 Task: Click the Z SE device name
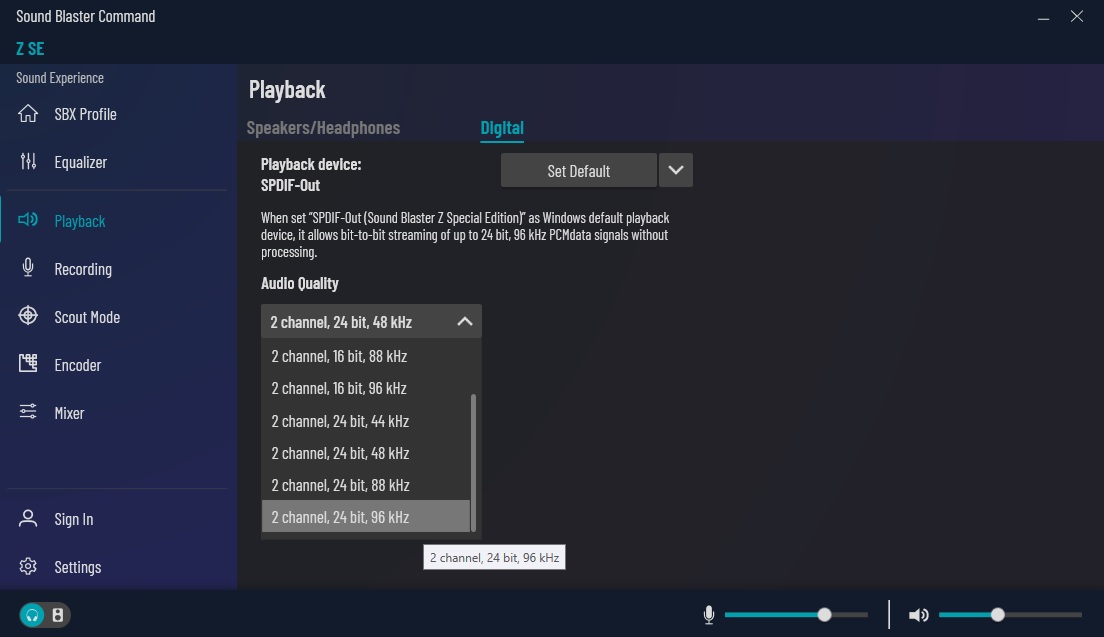[30, 49]
